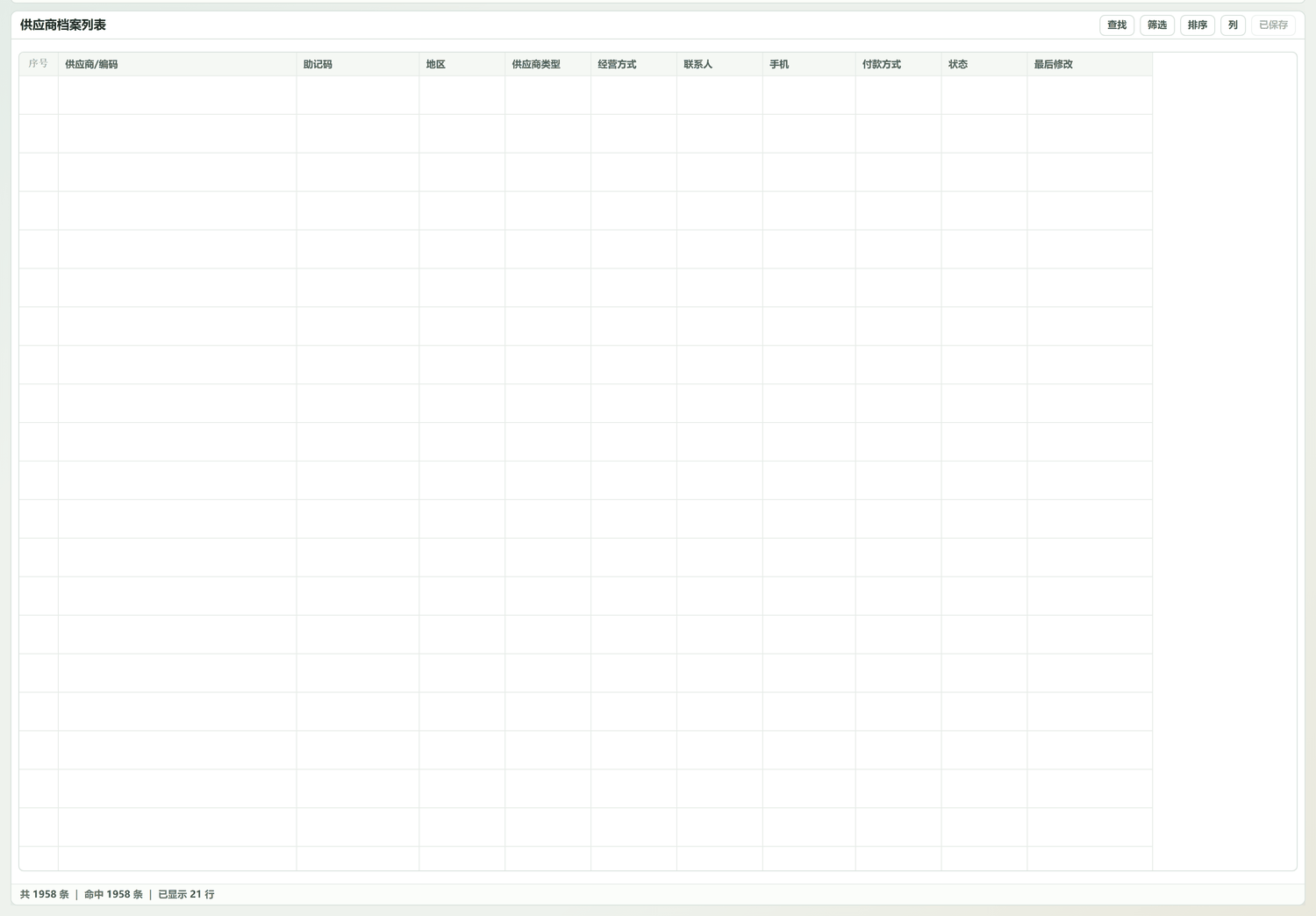Click the 供应商档案列表 title
This screenshot has height=916, width=1316.
pos(63,25)
